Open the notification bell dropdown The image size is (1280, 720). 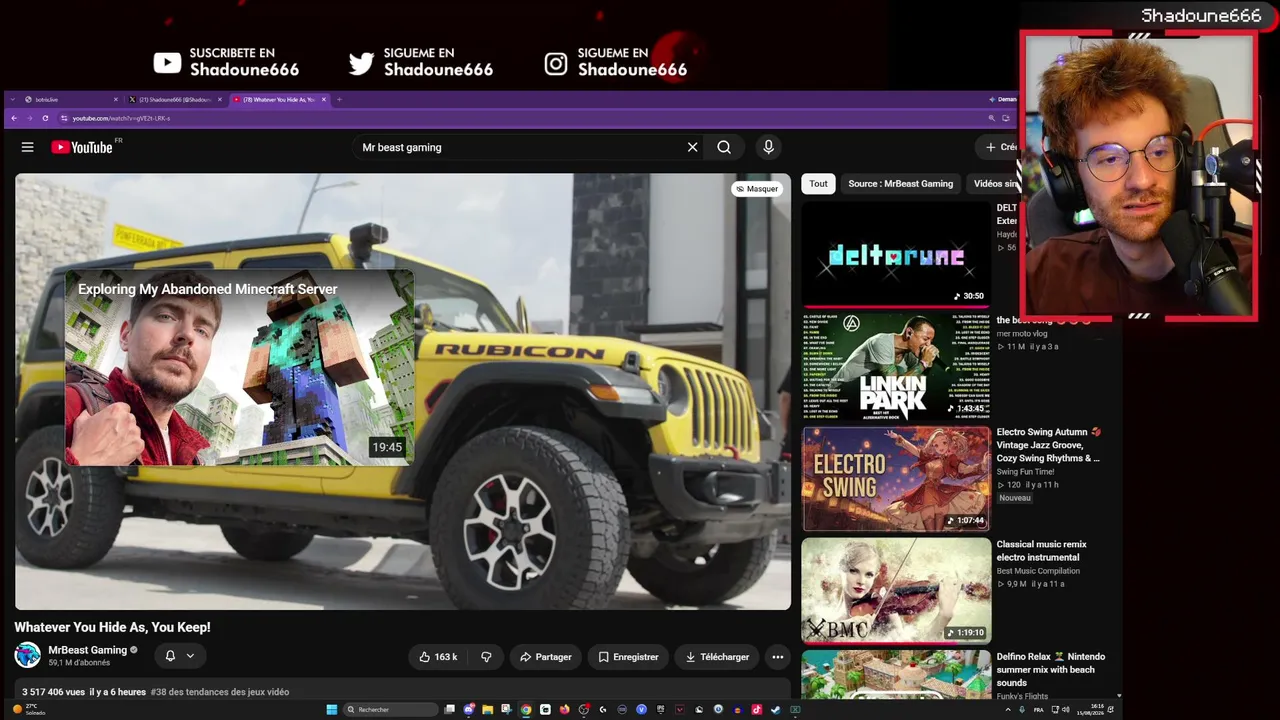pos(179,656)
